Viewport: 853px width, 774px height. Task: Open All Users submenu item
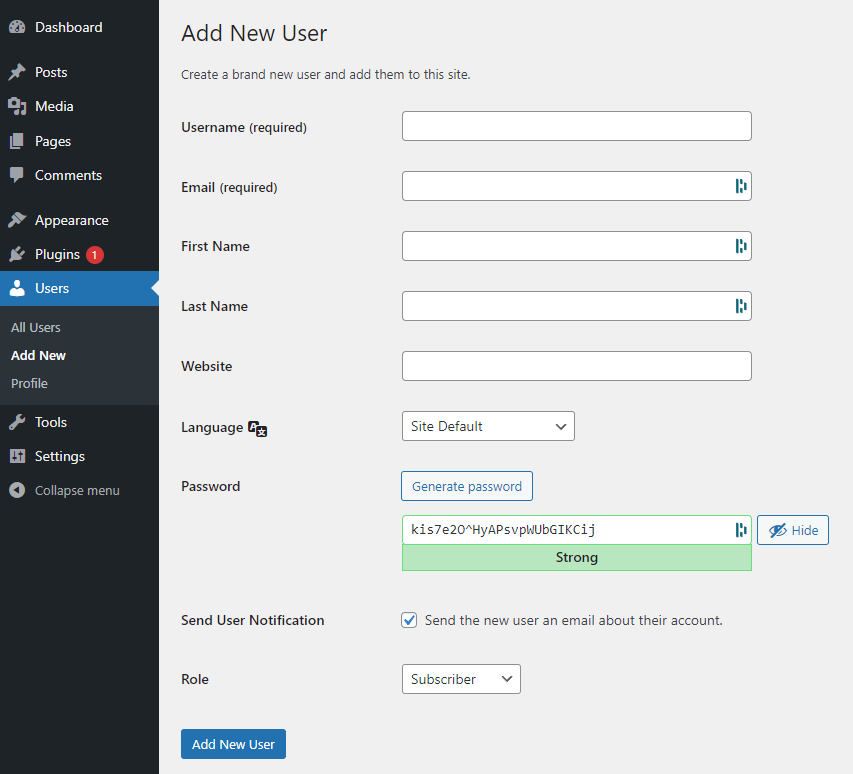point(36,327)
